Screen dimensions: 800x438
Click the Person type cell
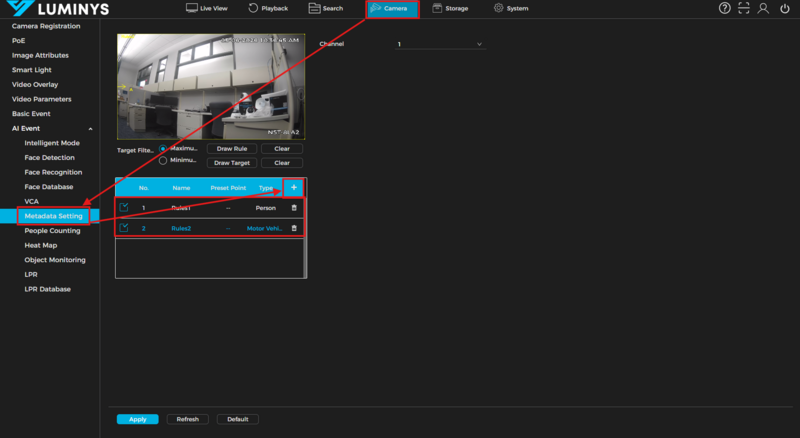coord(265,208)
